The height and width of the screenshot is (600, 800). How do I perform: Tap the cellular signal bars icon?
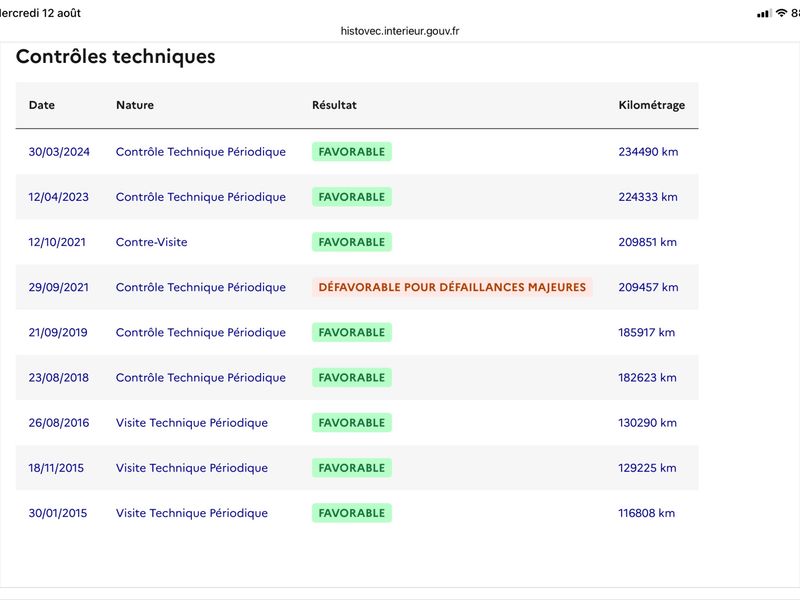click(764, 14)
